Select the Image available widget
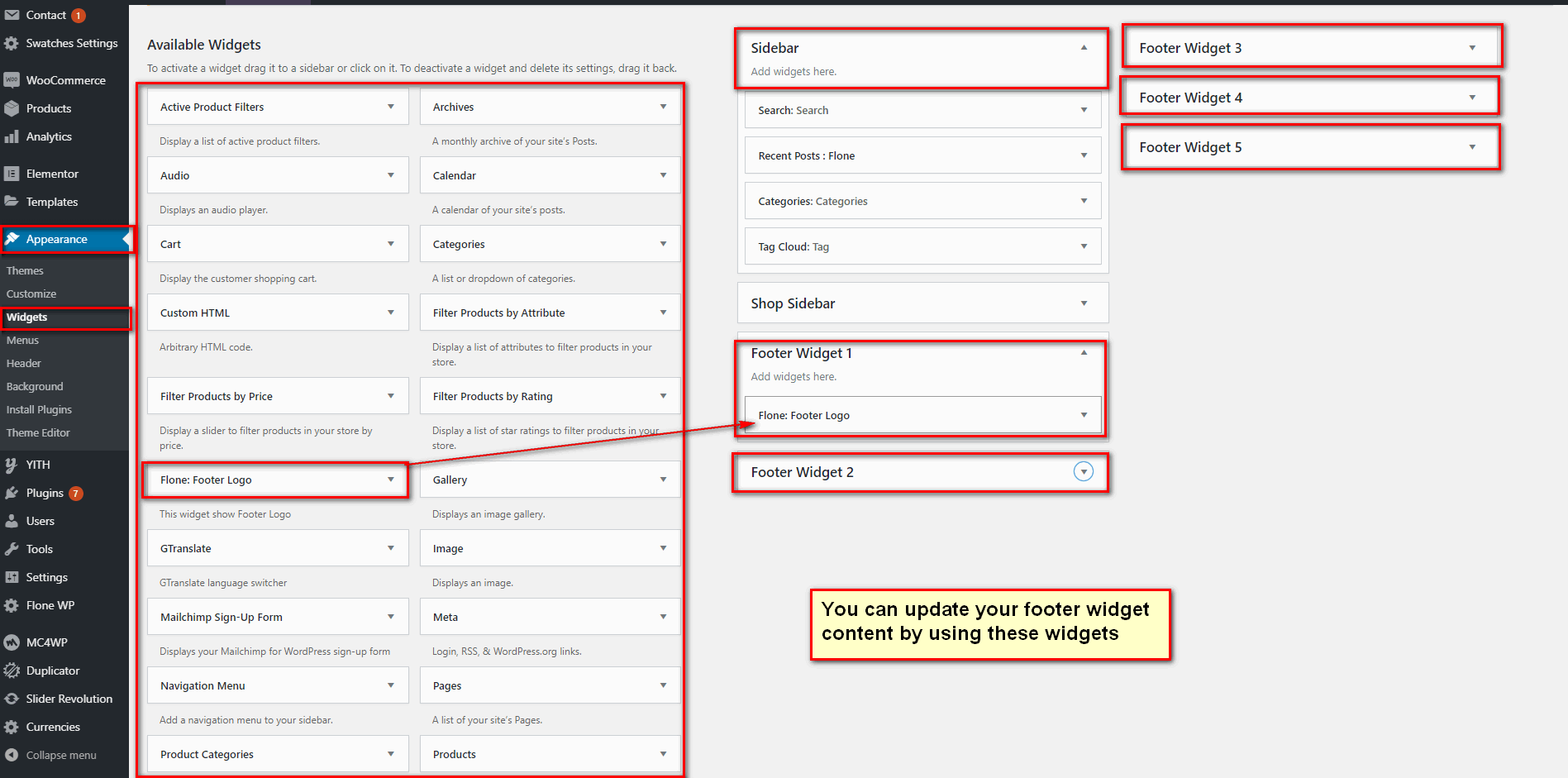Image resolution: width=1568 pixels, height=778 pixels. point(550,548)
